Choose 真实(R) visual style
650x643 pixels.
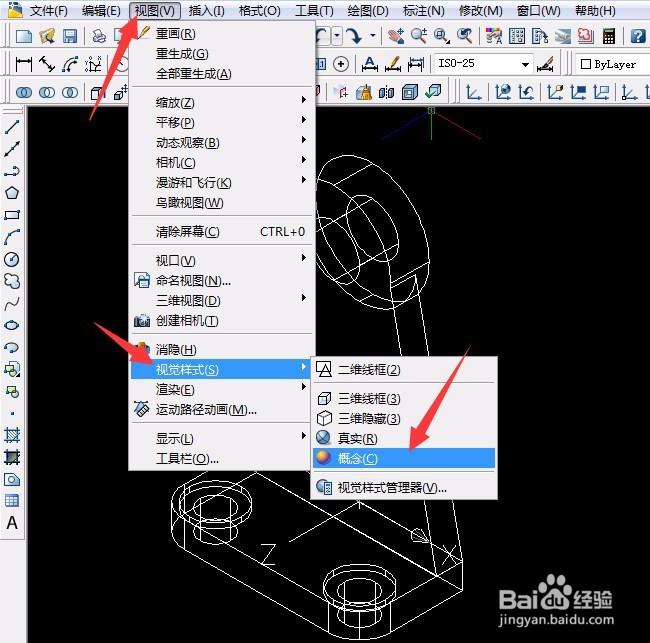404,438
